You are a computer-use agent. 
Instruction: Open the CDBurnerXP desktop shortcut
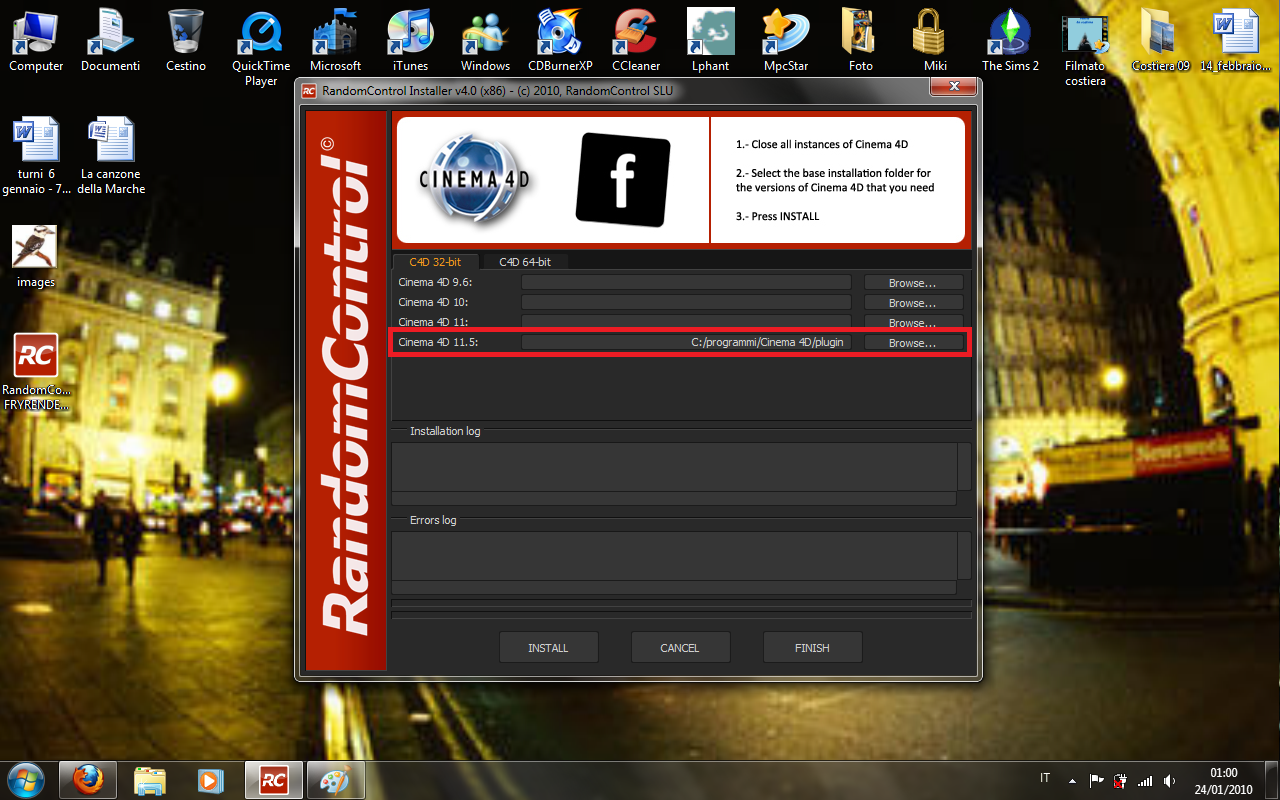point(560,40)
